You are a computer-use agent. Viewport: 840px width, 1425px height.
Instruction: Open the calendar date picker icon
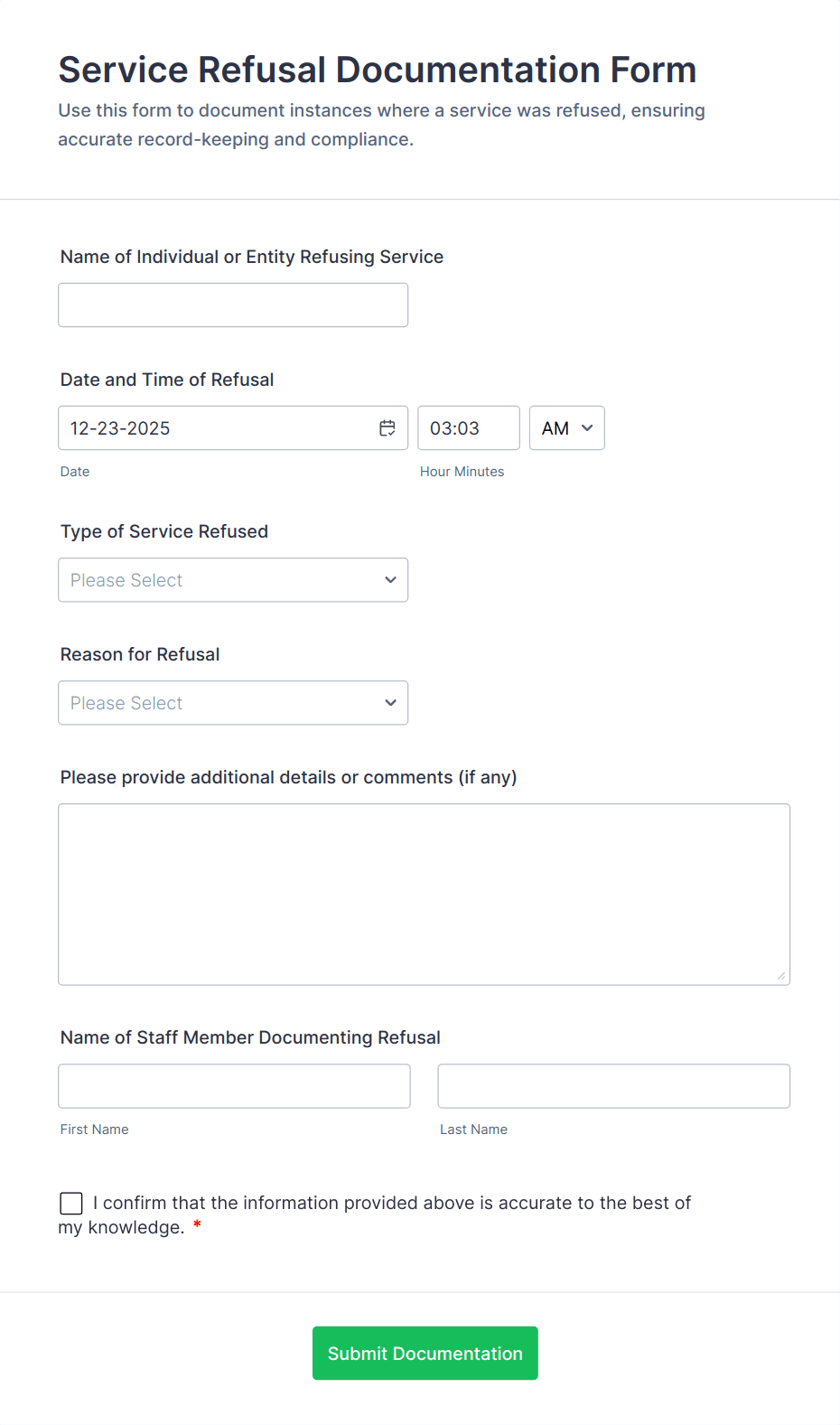[387, 428]
